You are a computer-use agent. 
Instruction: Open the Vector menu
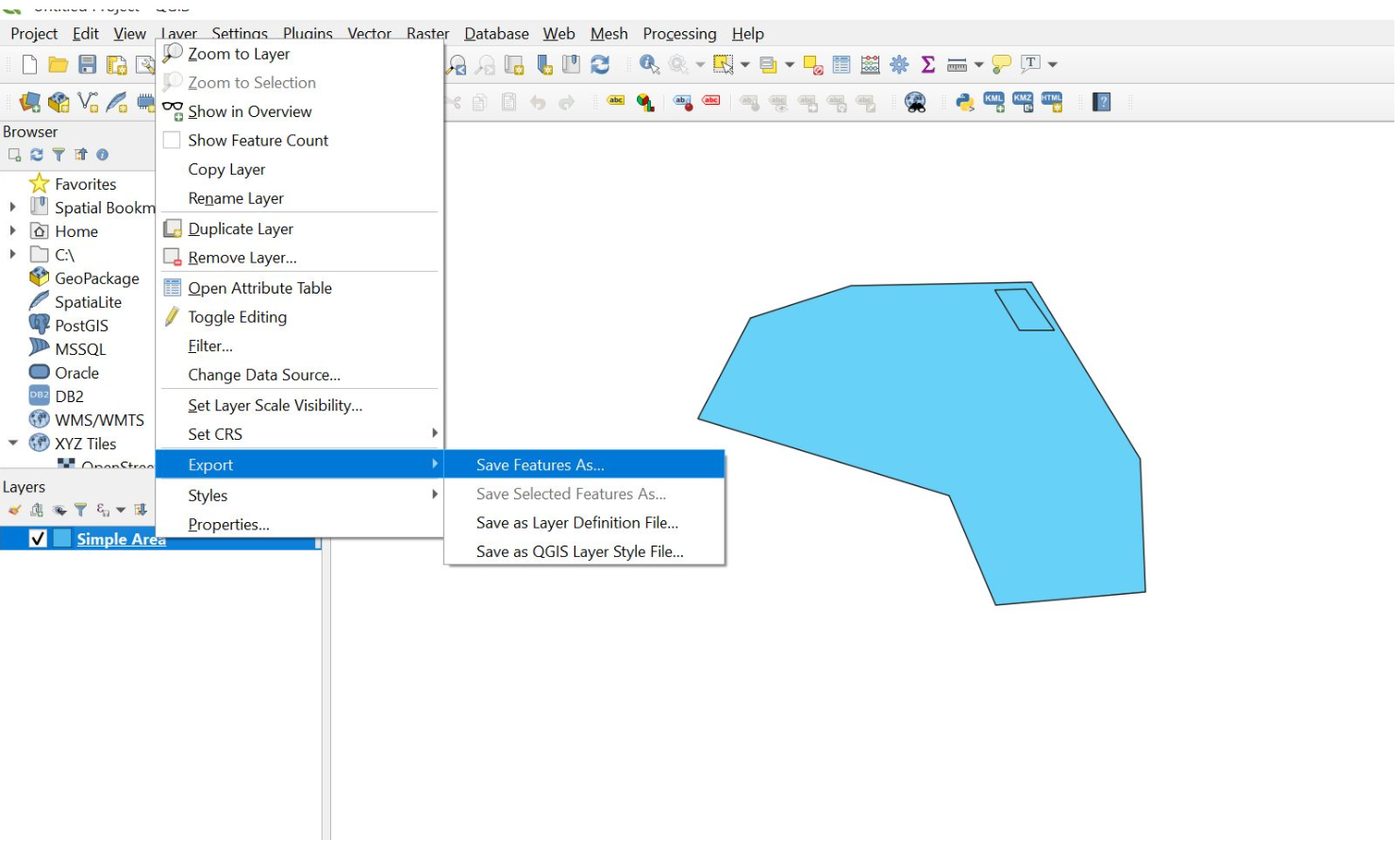coord(369,33)
